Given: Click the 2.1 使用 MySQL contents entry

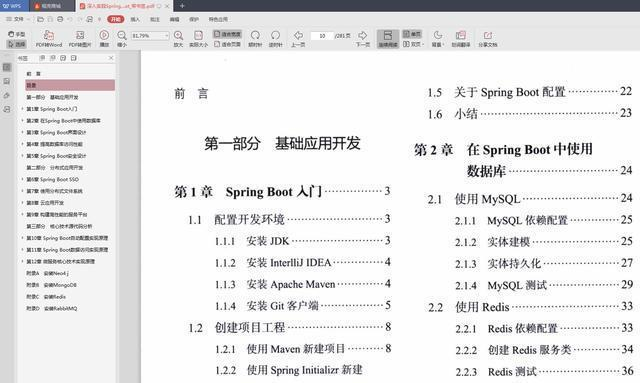Looking at the screenshot, I should coord(530,199).
